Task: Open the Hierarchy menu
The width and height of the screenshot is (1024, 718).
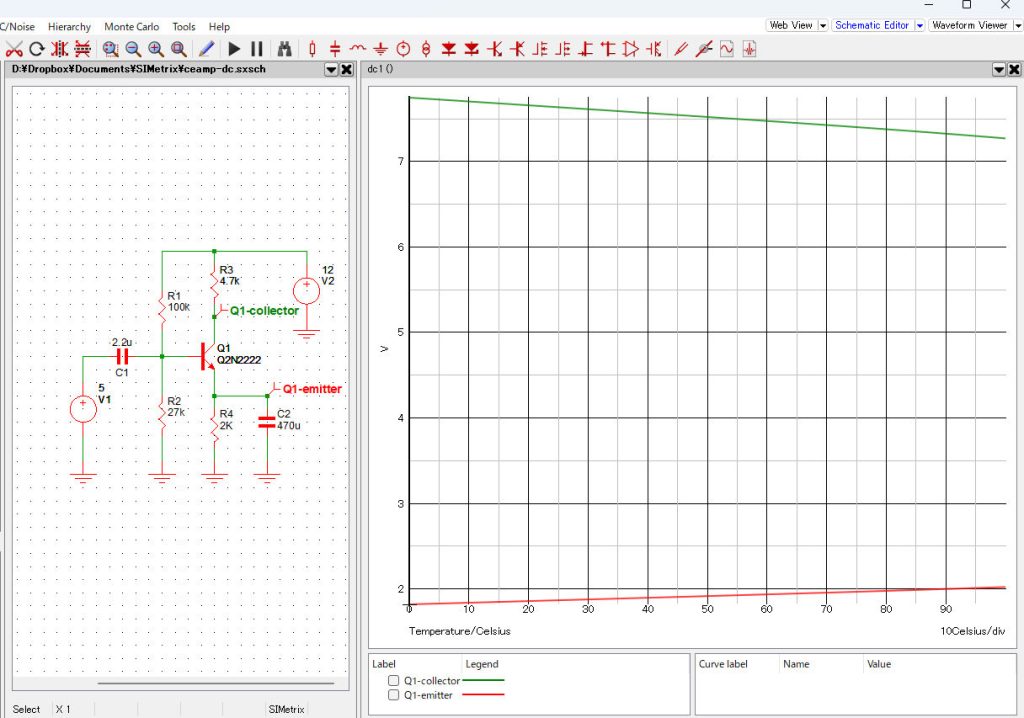Action: point(69,27)
